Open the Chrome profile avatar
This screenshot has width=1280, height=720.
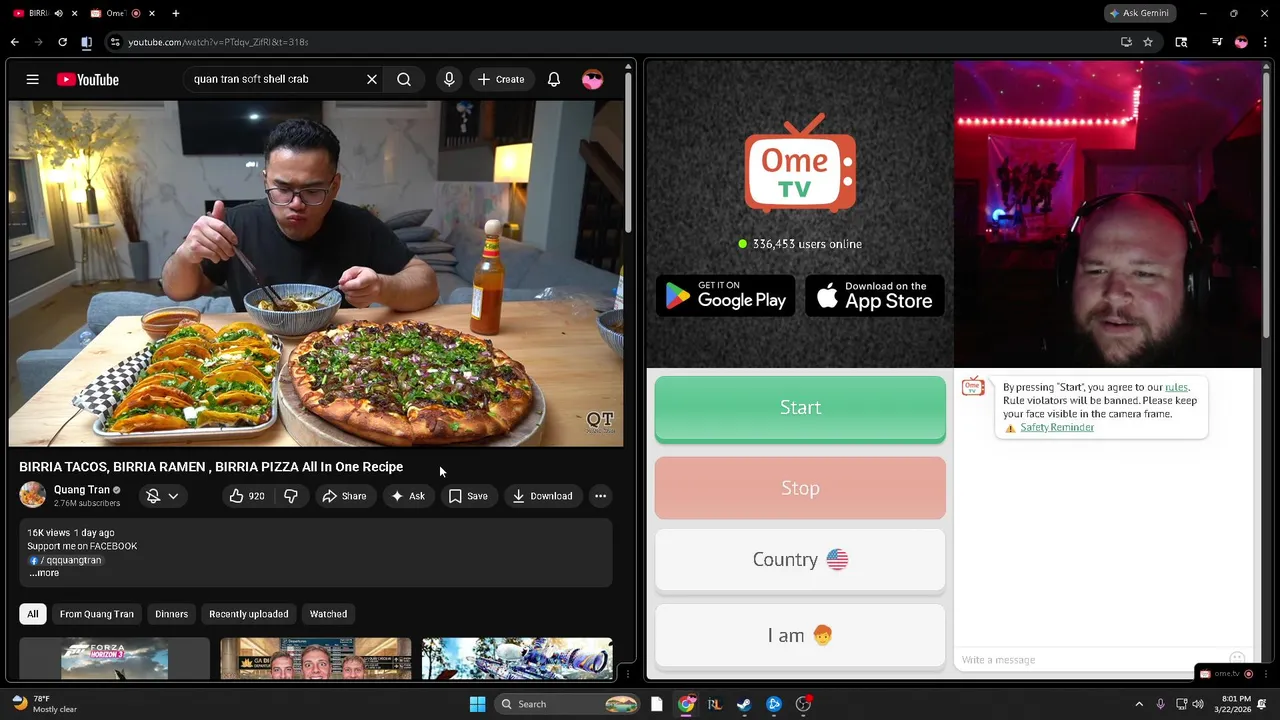1241,42
